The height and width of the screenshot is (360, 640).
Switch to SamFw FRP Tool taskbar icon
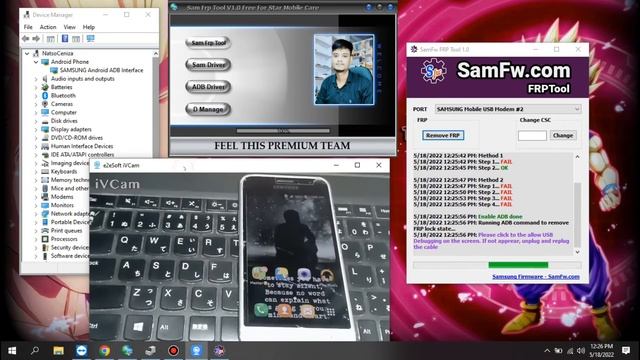click(x=219, y=351)
